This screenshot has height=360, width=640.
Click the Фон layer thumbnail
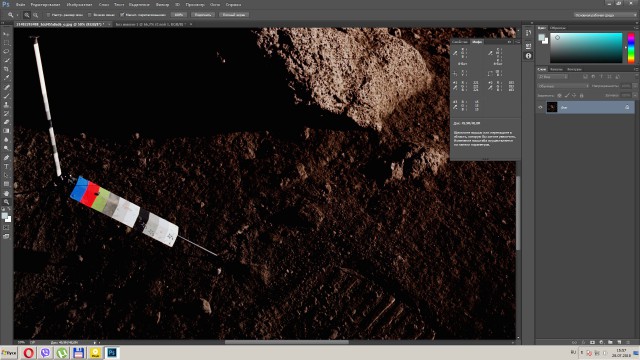(x=552, y=107)
